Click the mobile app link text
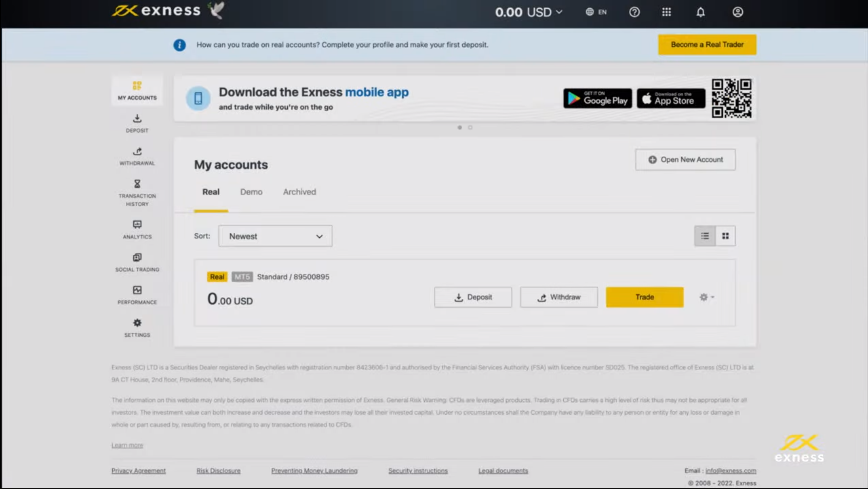Screen dimensions: 868x489 coord(377,92)
